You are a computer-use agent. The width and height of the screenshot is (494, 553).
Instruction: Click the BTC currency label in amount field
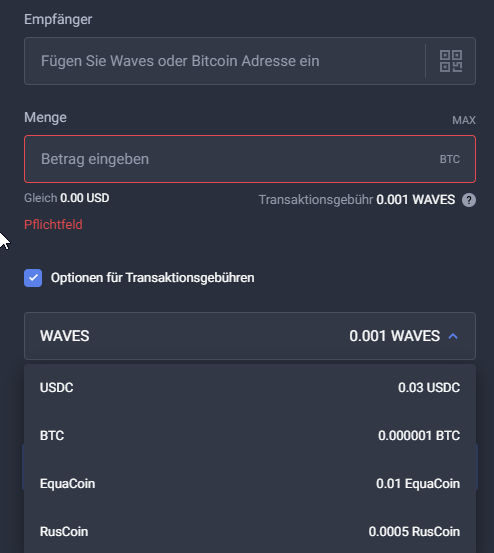click(450, 159)
